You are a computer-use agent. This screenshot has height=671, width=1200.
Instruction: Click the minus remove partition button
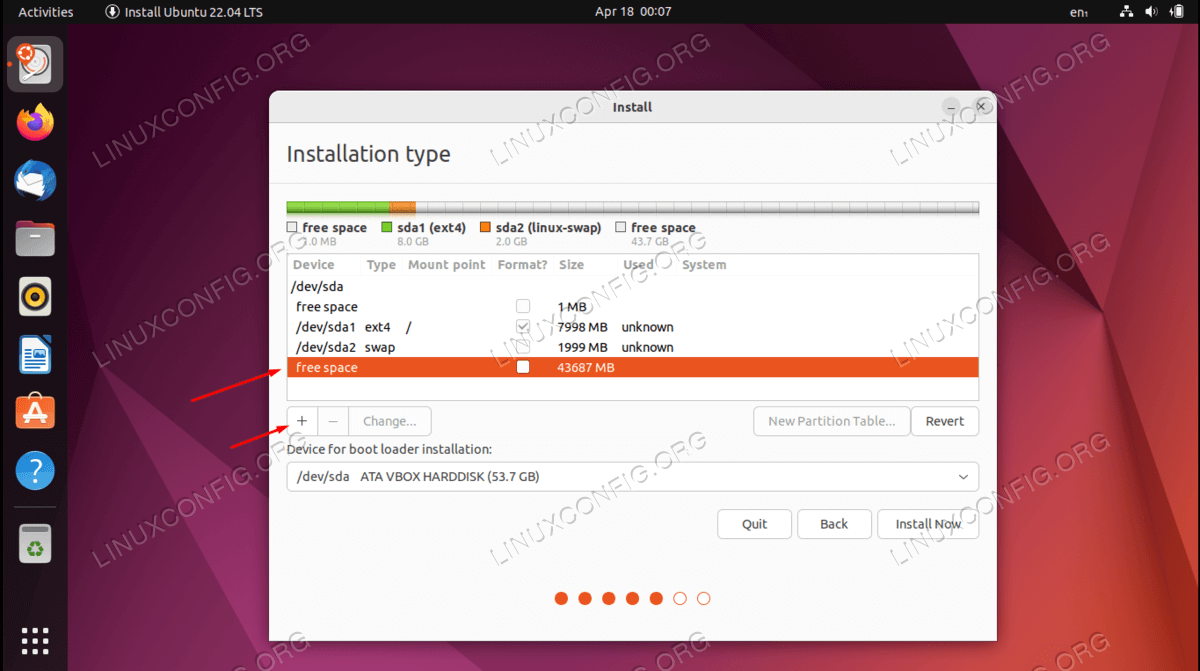(333, 421)
